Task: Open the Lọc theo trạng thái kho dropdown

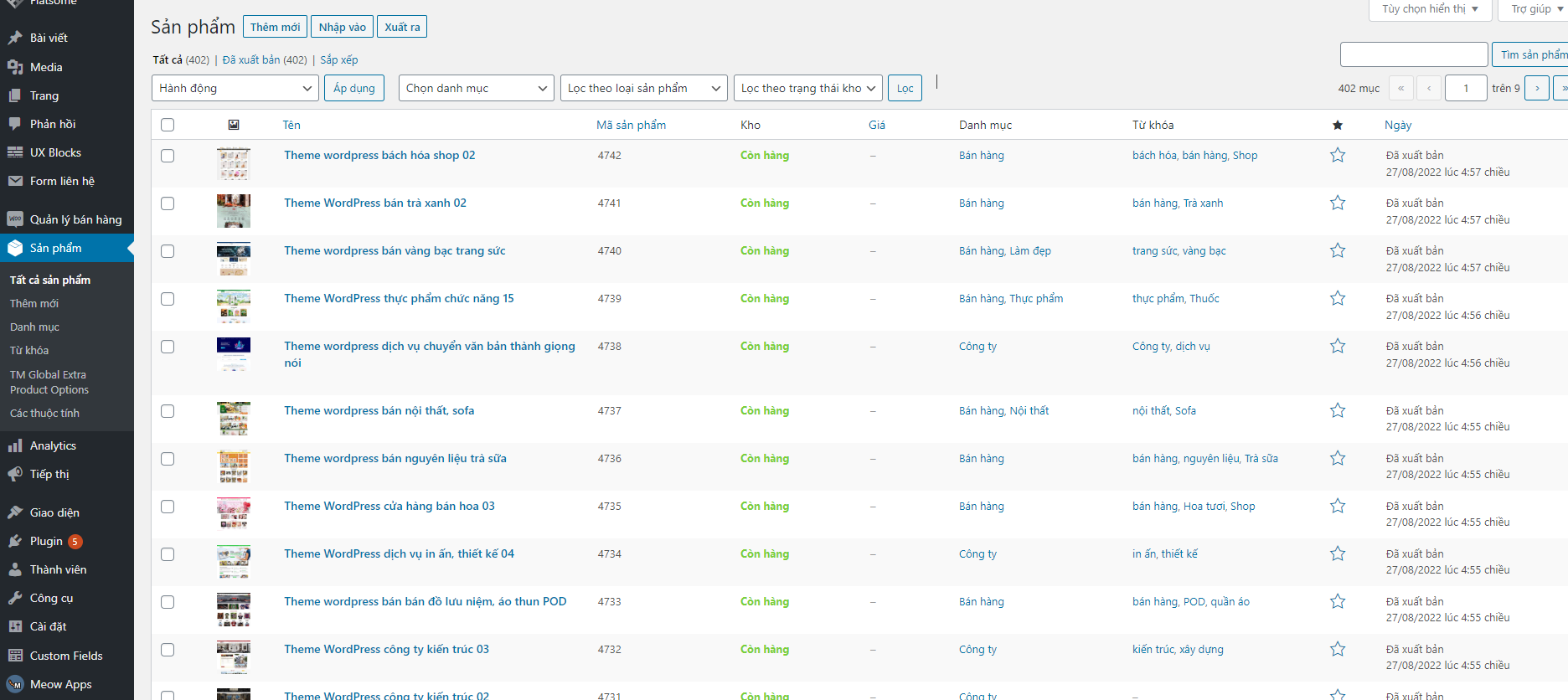Action: (807, 88)
